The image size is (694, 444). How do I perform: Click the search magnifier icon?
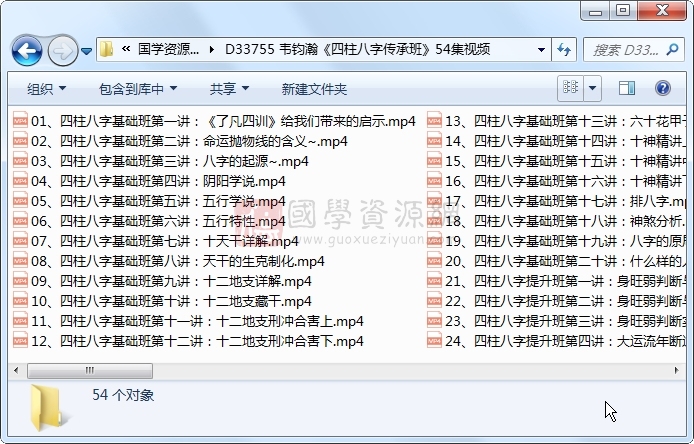click(x=672, y=50)
